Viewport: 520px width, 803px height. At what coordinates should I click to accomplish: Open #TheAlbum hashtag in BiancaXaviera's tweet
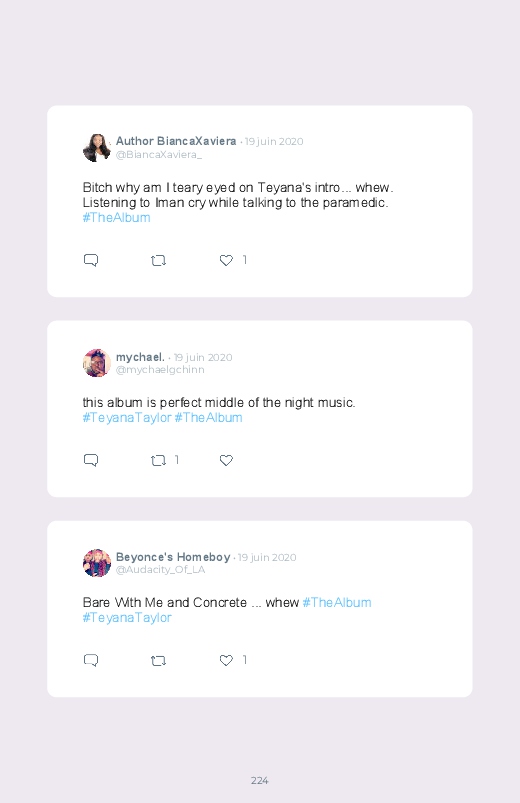[116, 218]
